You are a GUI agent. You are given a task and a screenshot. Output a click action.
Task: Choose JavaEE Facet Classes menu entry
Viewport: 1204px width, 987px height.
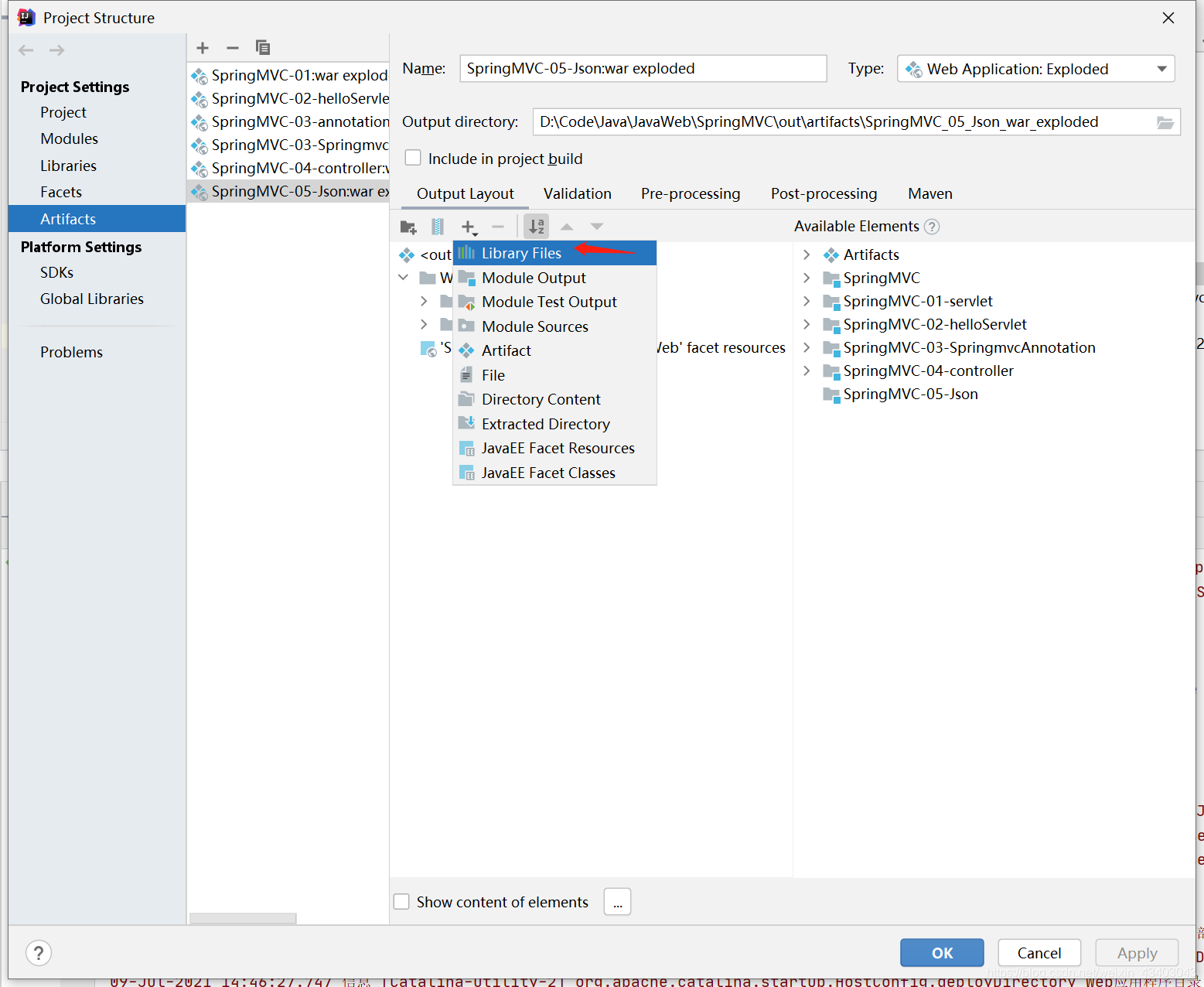[x=554, y=473]
